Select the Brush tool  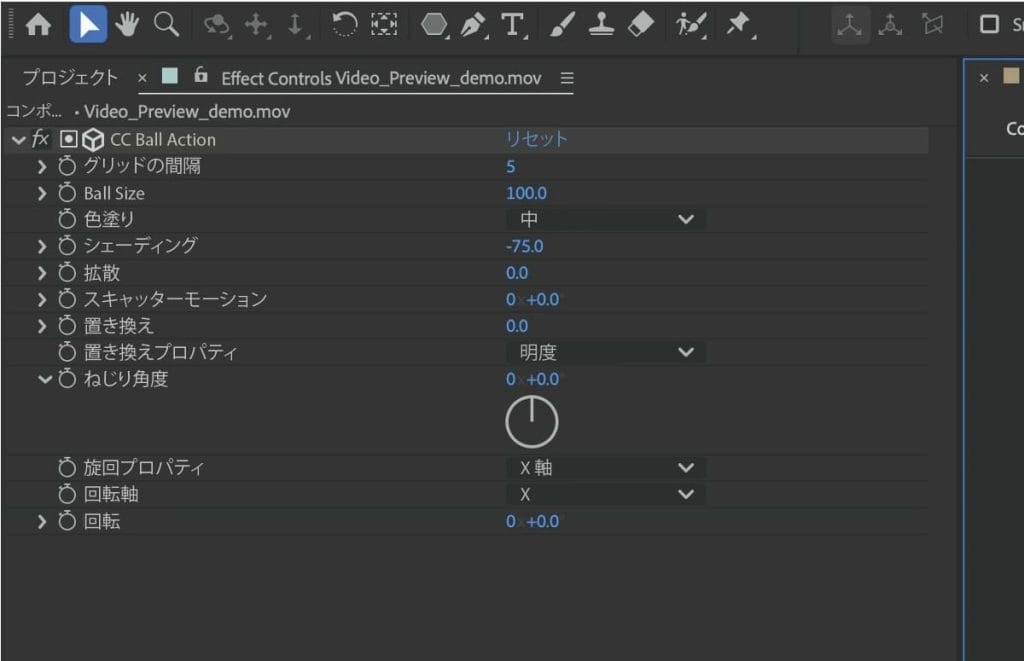562,25
